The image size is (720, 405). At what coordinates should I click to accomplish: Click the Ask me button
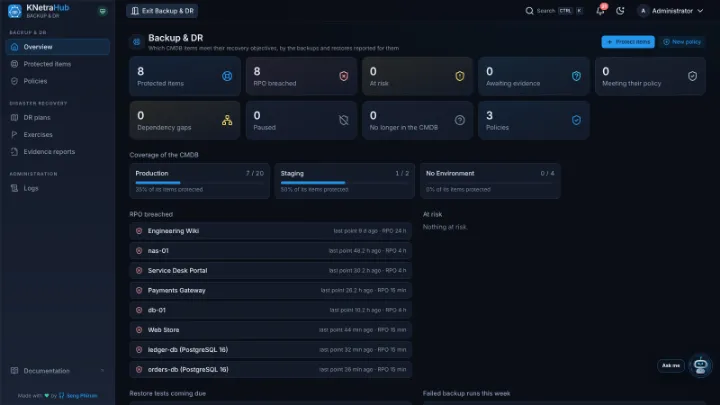pyautogui.click(x=671, y=366)
